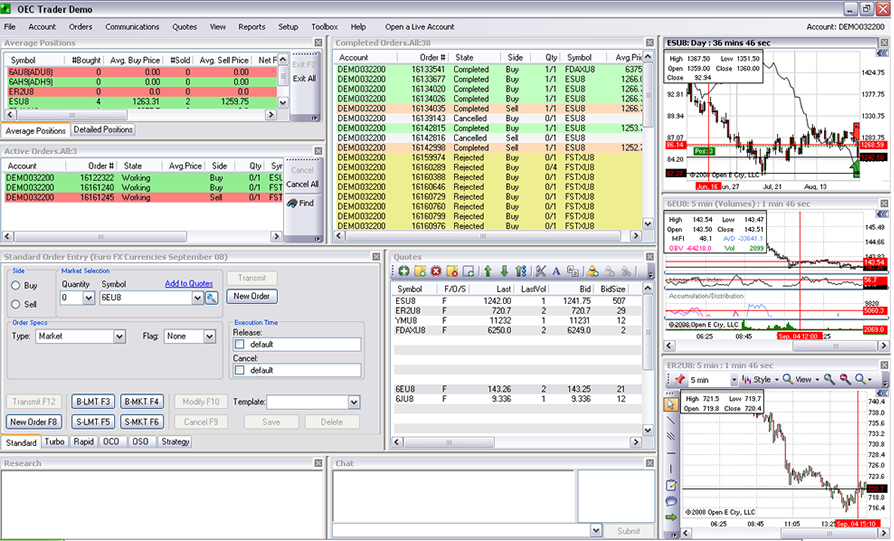Click the Chat message input field

[461, 531]
